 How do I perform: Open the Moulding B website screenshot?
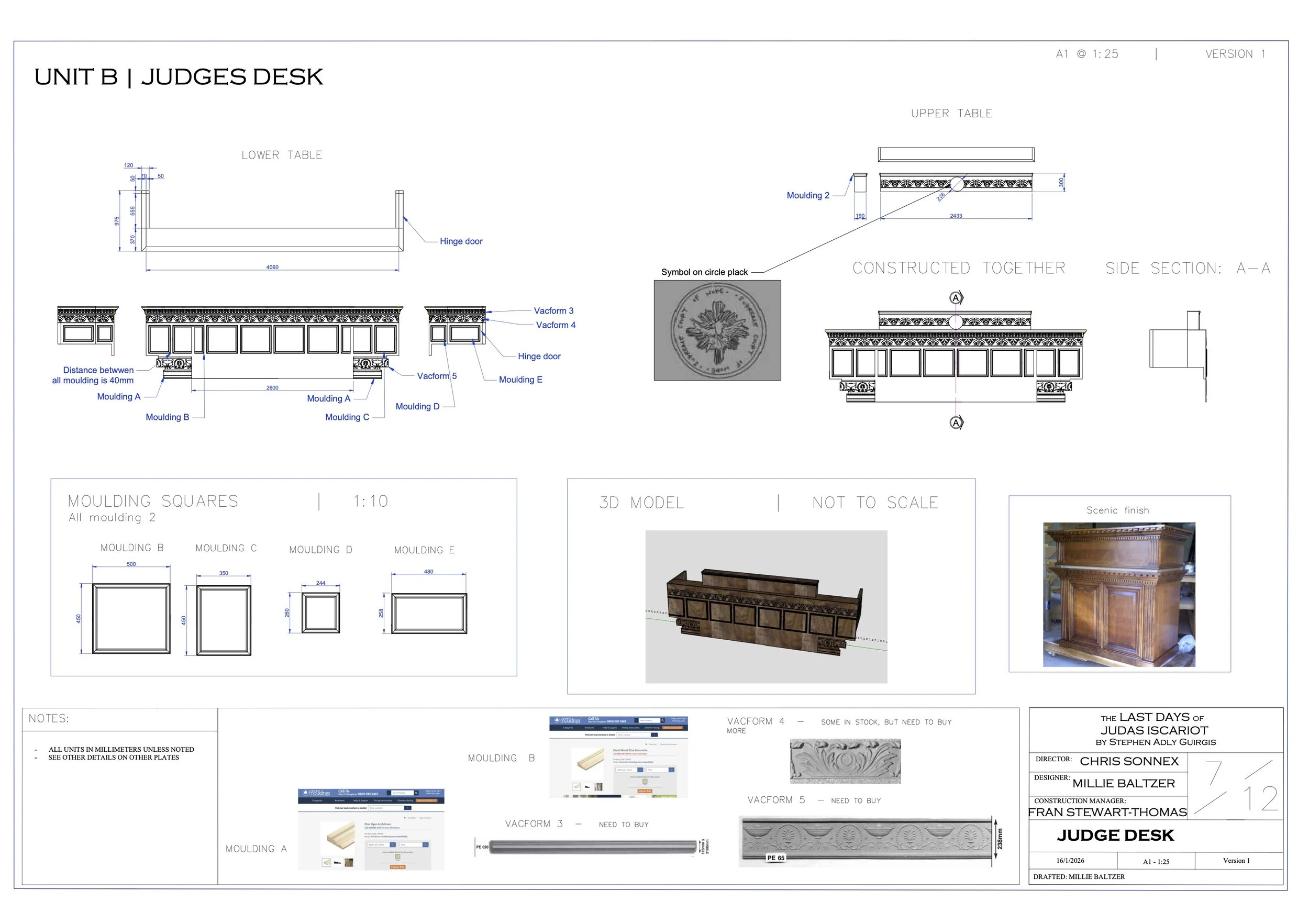pos(618,756)
